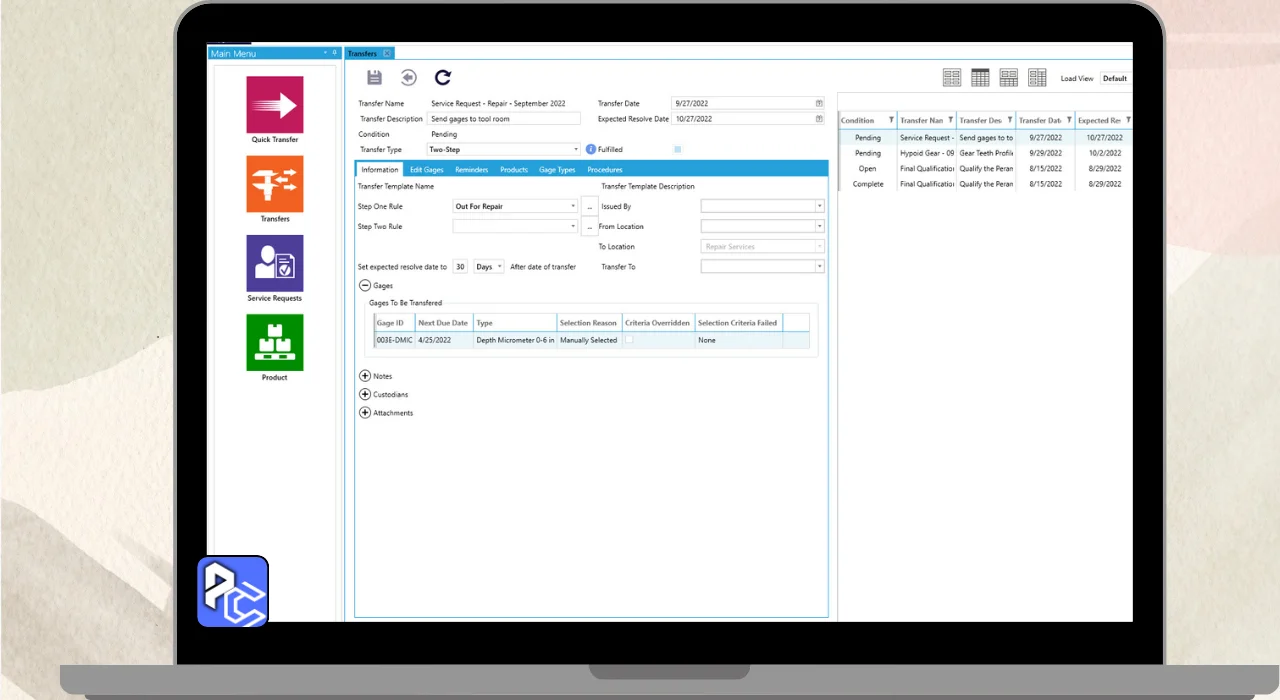This screenshot has width=1280, height=700.
Task: Open the Service Requests module icon
Action: pyautogui.click(x=275, y=263)
